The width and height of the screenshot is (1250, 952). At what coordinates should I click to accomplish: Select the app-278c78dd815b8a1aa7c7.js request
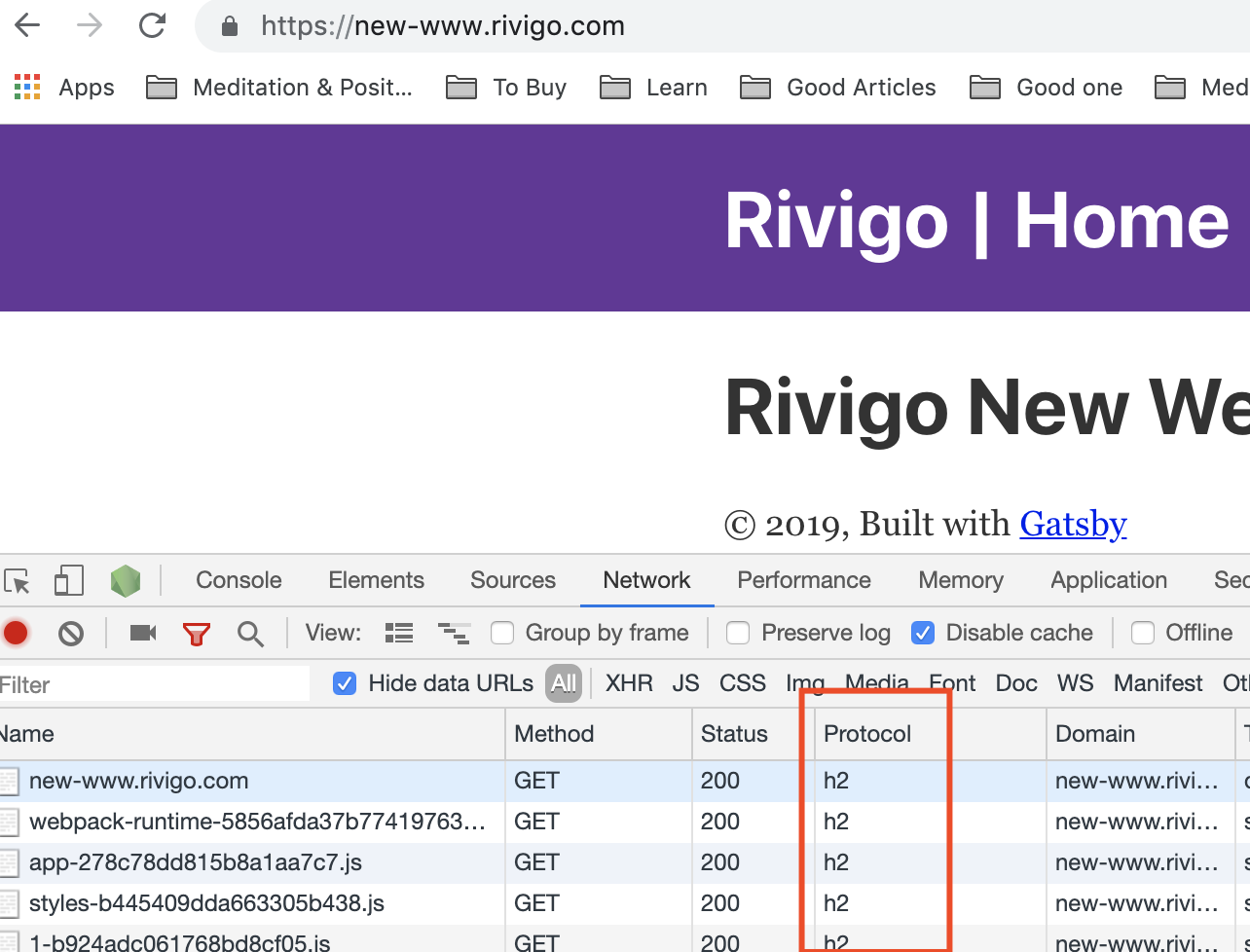click(x=625, y=862)
